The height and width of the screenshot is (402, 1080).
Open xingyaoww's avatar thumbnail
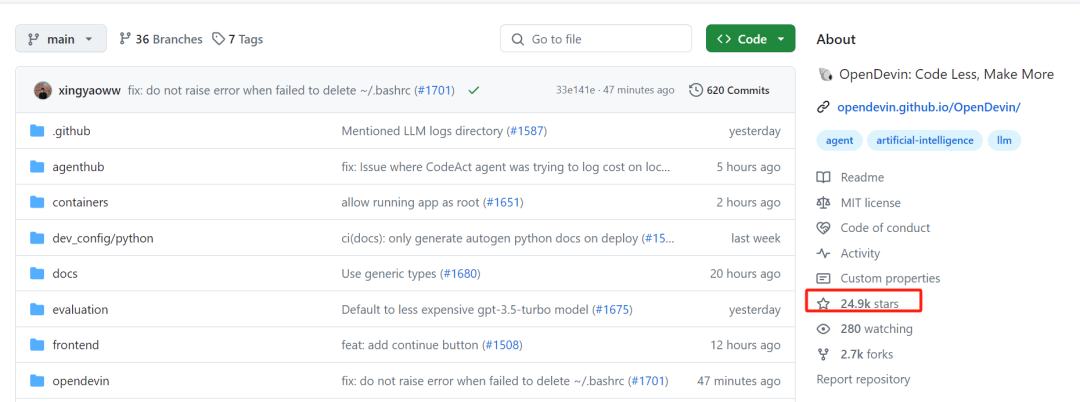coord(43,90)
